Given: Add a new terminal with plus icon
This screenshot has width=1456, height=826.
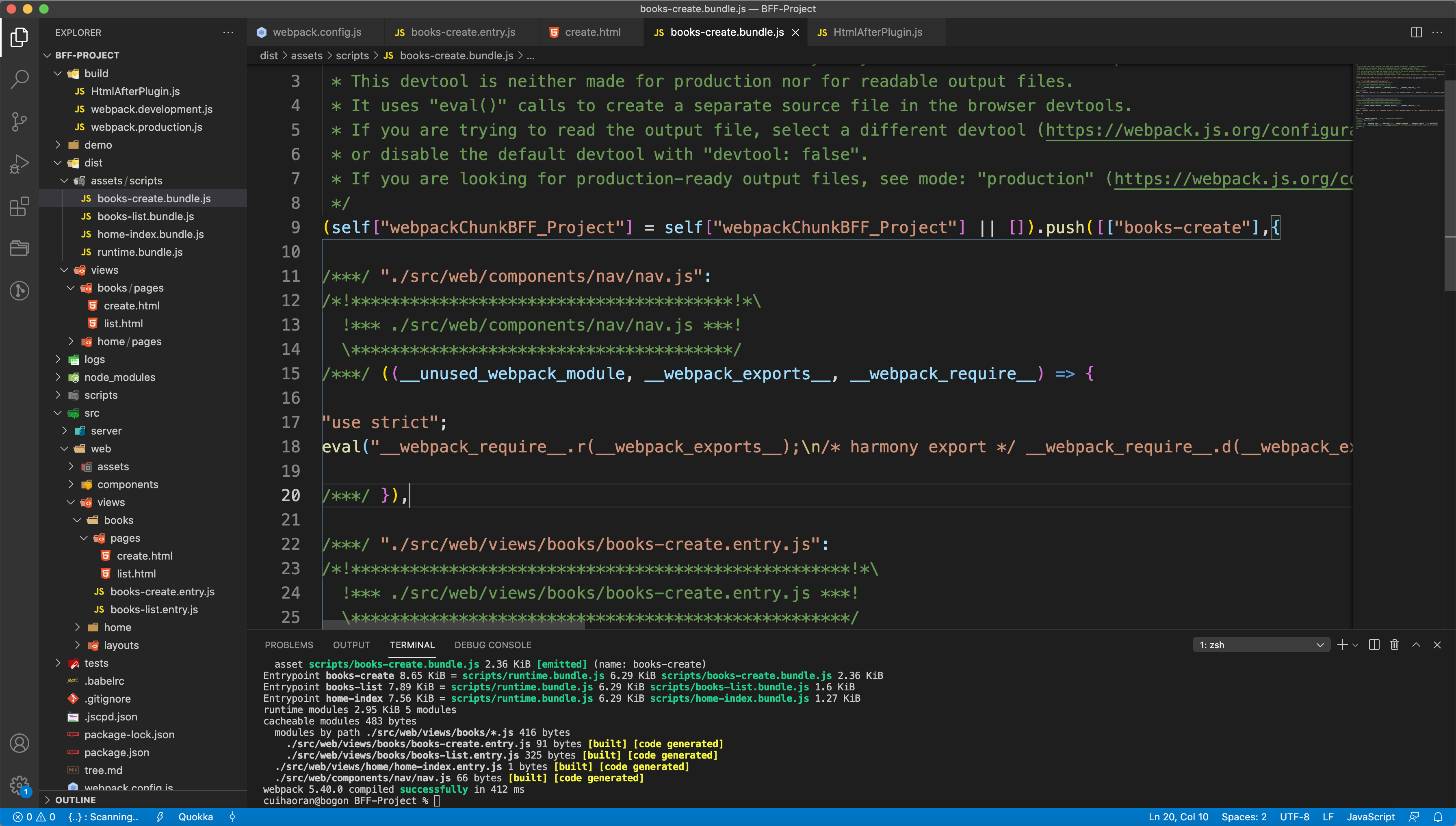Looking at the screenshot, I should tap(1342, 645).
